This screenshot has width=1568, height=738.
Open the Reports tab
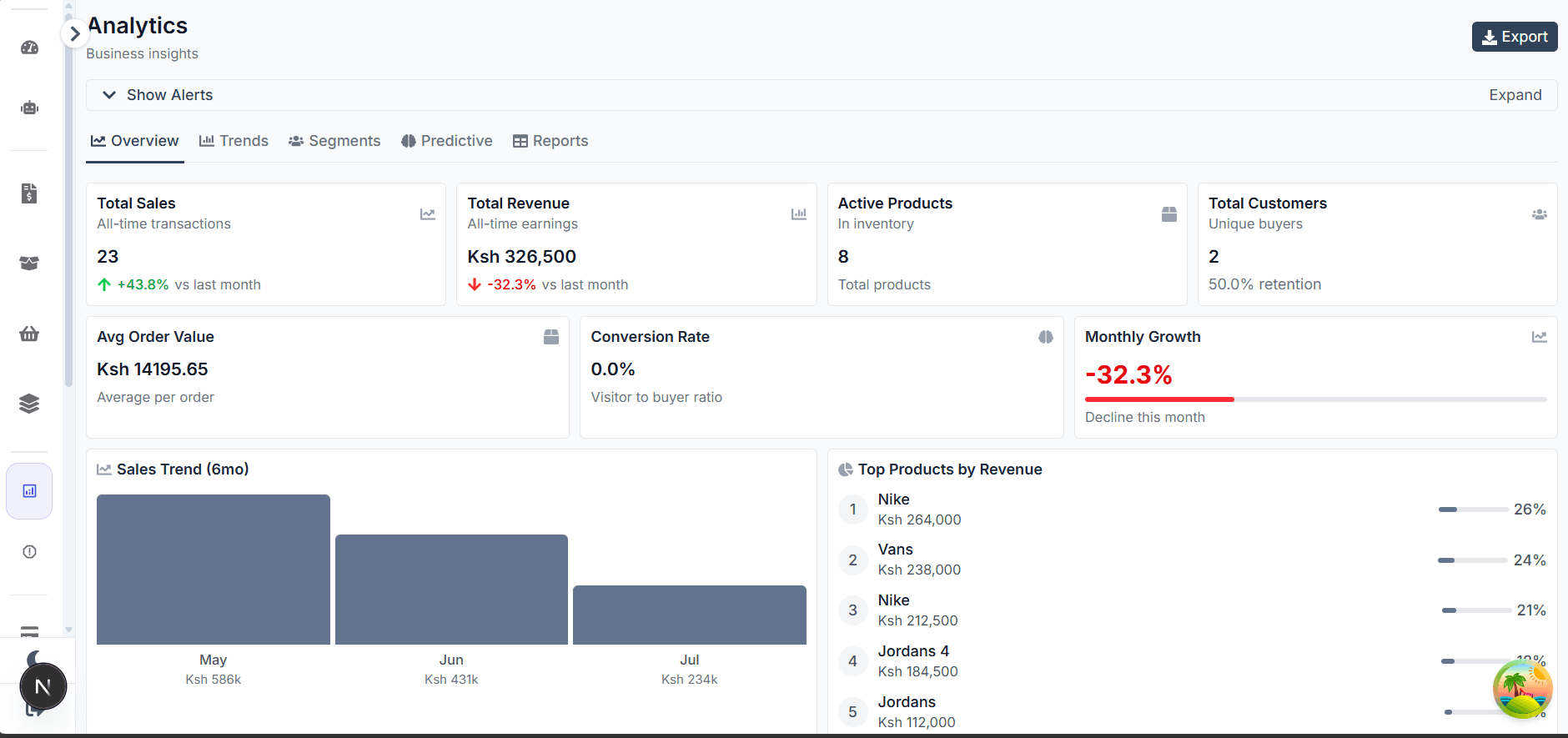(550, 141)
